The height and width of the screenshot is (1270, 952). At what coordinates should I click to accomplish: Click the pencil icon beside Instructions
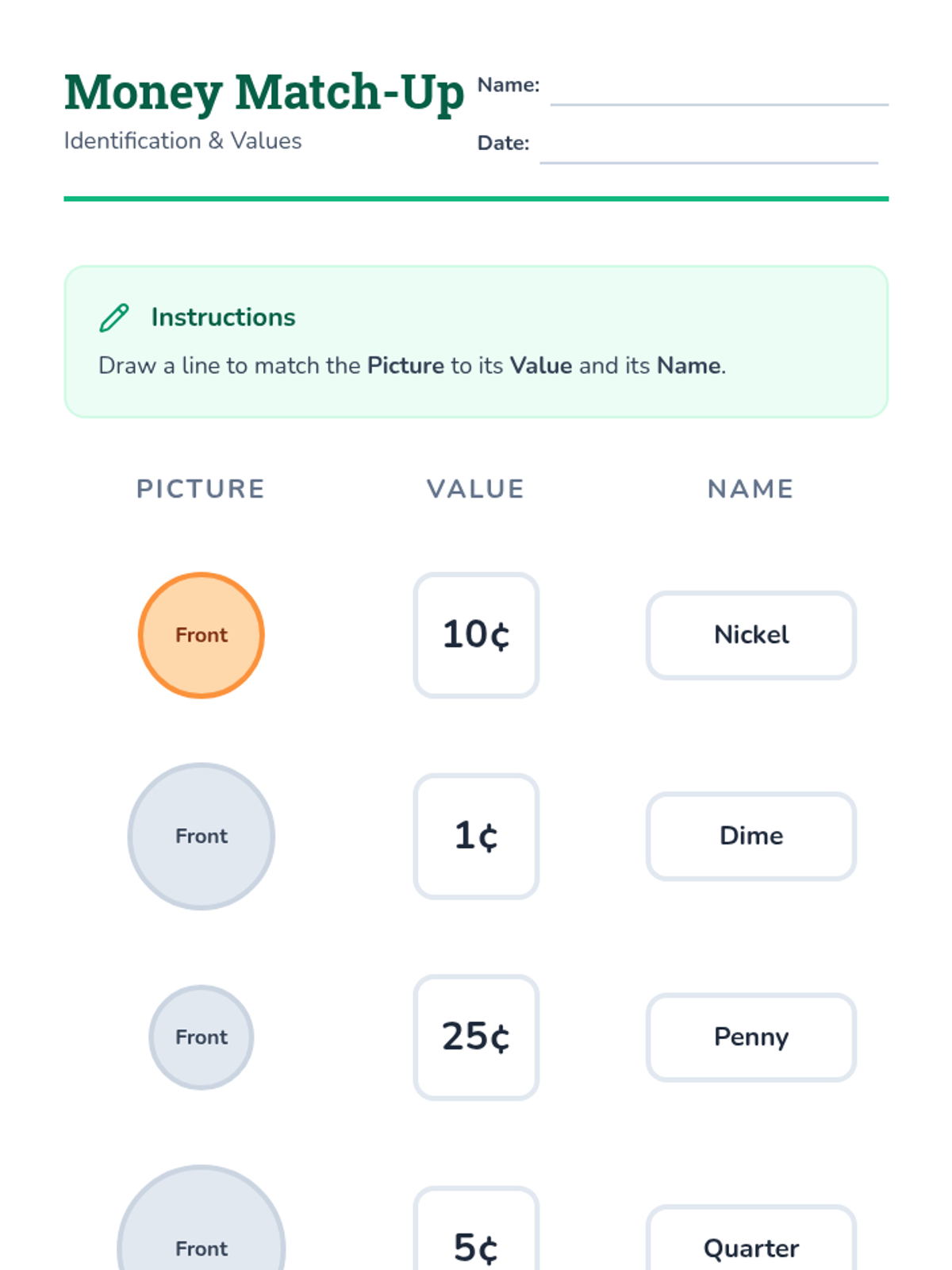pyautogui.click(x=114, y=317)
